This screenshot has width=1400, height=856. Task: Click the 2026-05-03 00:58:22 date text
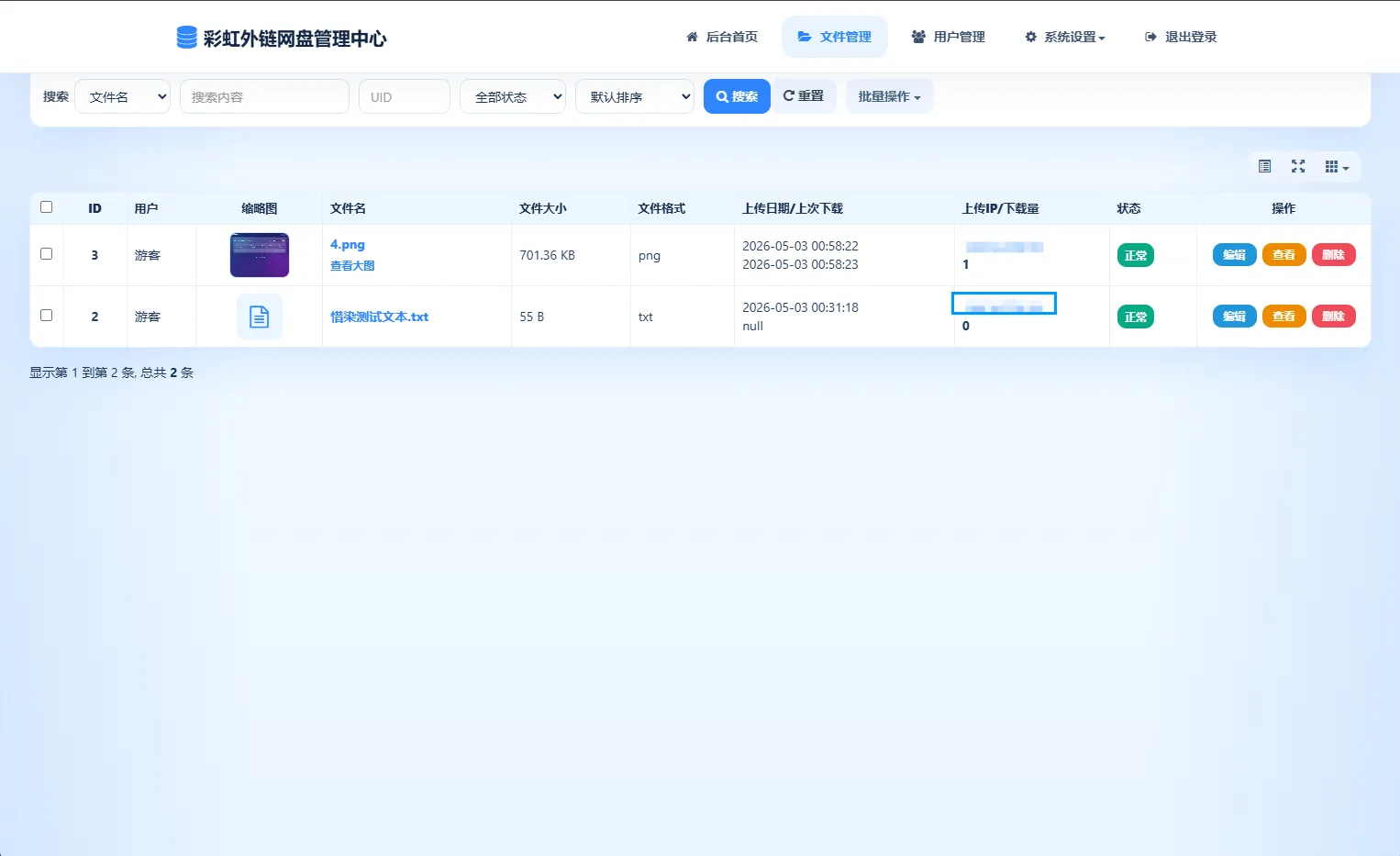click(x=801, y=246)
